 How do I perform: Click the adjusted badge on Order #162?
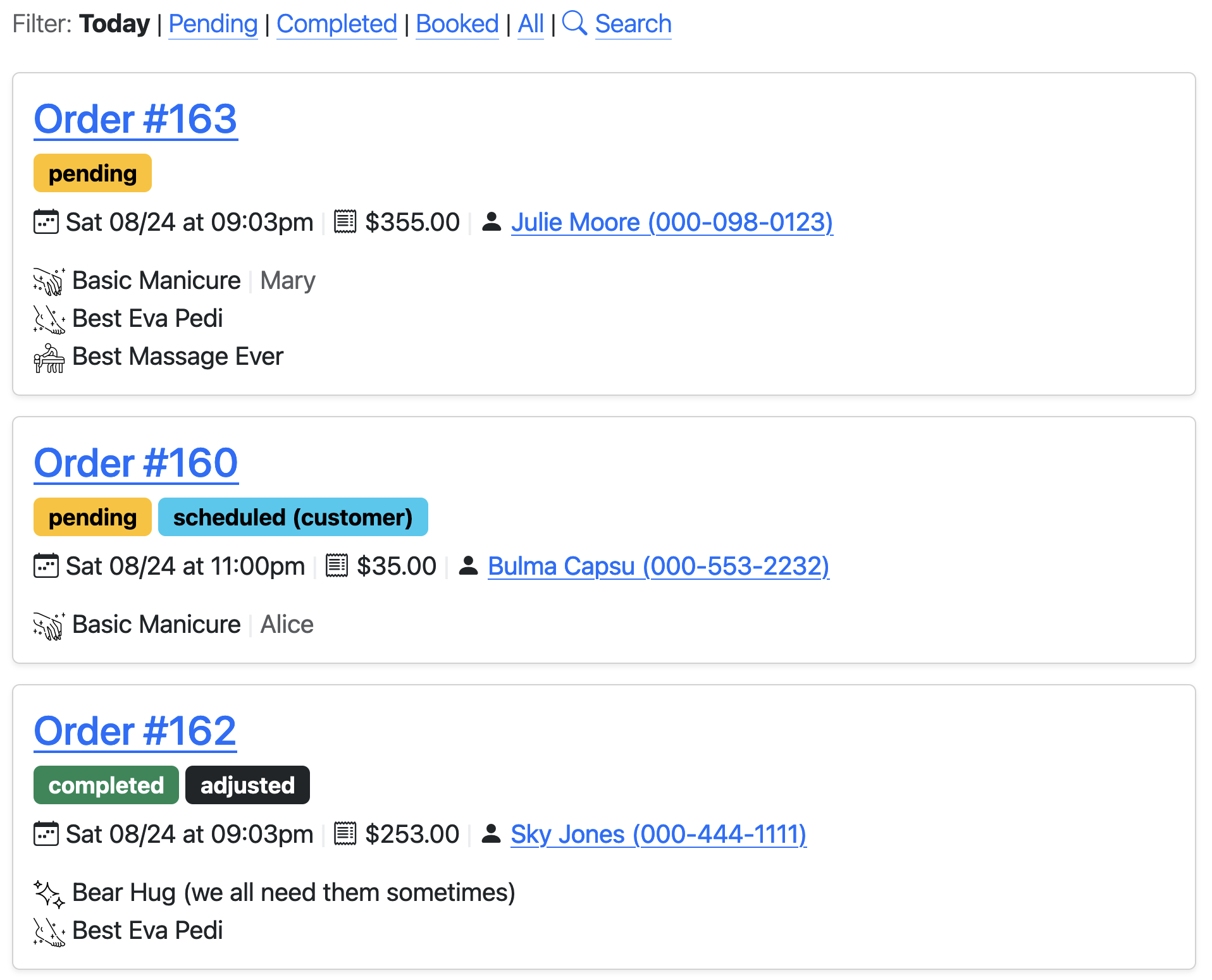tap(247, 785)
